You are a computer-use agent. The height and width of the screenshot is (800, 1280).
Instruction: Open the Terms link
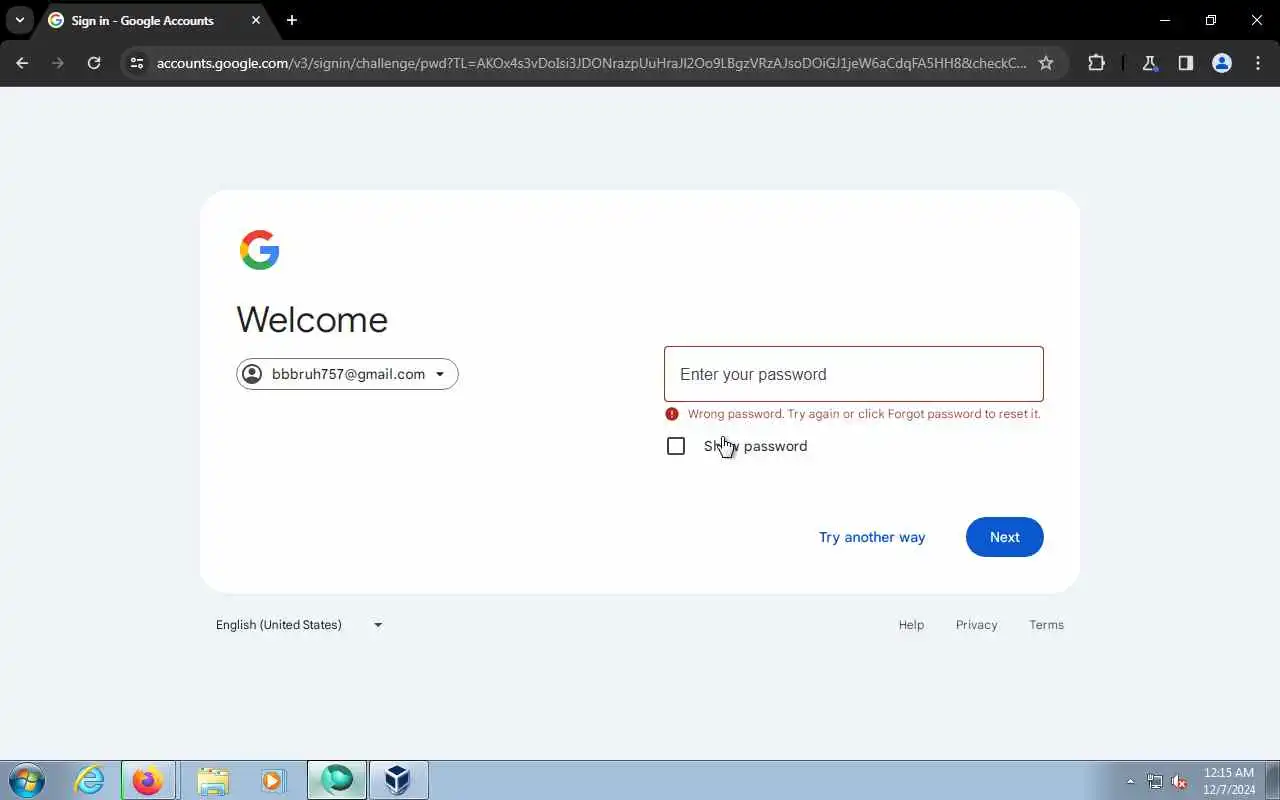tap(1047, 625)
